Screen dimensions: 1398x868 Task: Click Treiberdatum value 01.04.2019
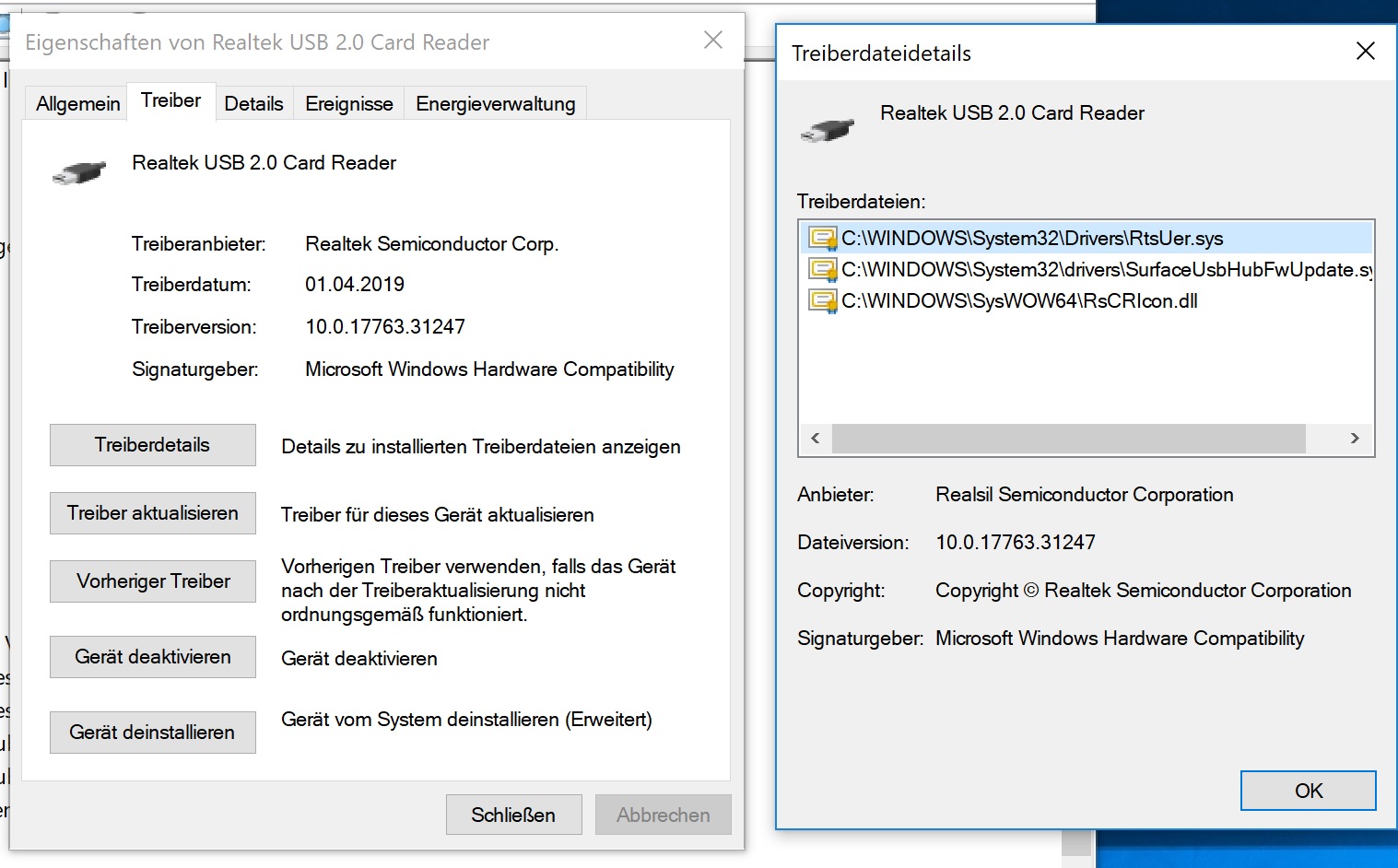click(355, 285)
